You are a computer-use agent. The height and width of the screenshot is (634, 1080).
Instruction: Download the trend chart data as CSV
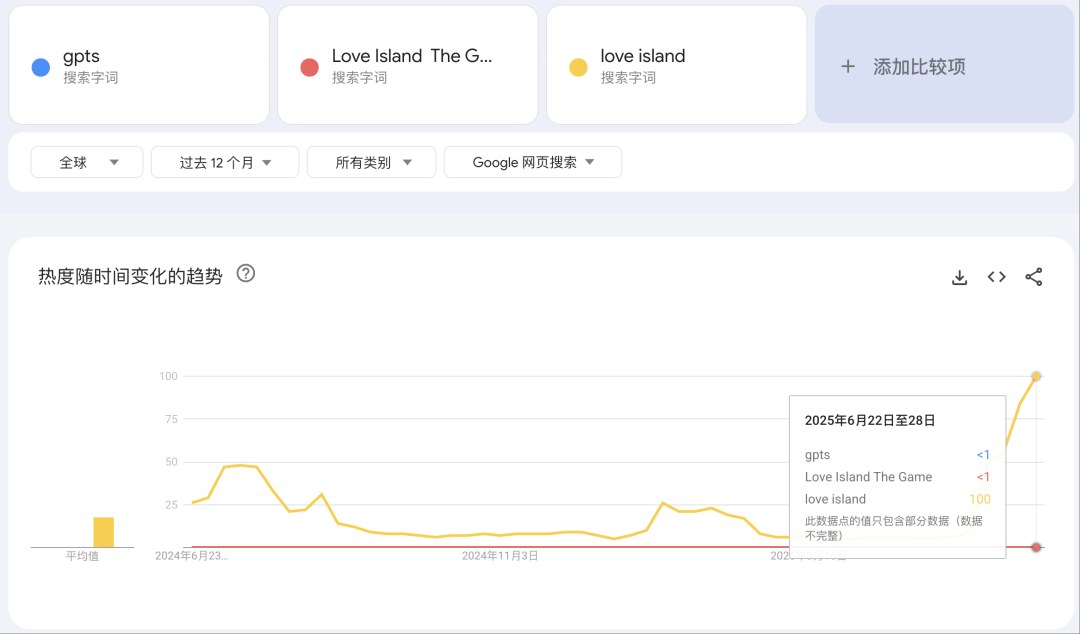[x=959, y=277]
